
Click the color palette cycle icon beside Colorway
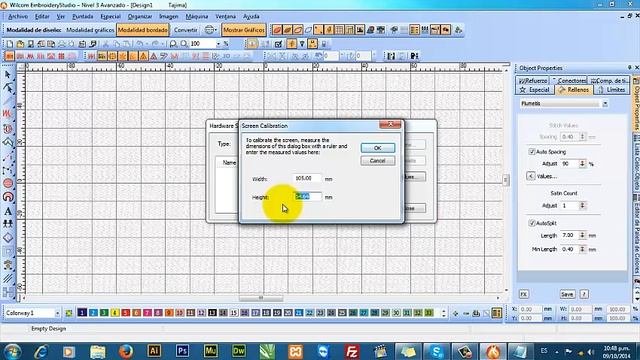pyautogui.click(x=69, y=313)
